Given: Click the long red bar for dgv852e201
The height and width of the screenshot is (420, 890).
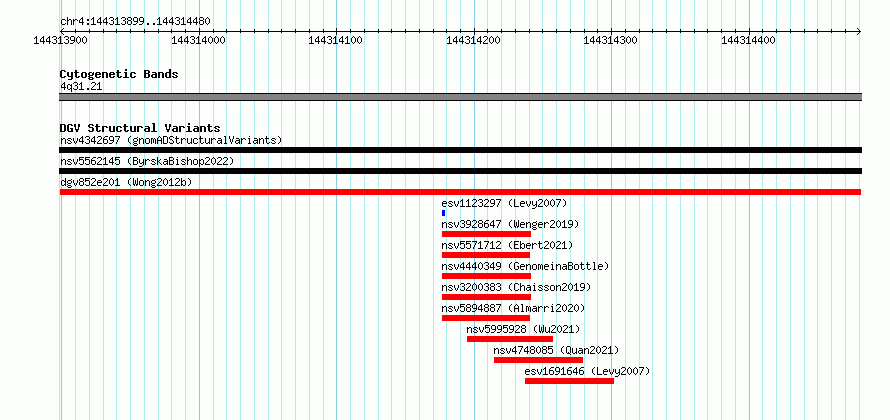Looking at the screenshot, I should pos(461,192).
